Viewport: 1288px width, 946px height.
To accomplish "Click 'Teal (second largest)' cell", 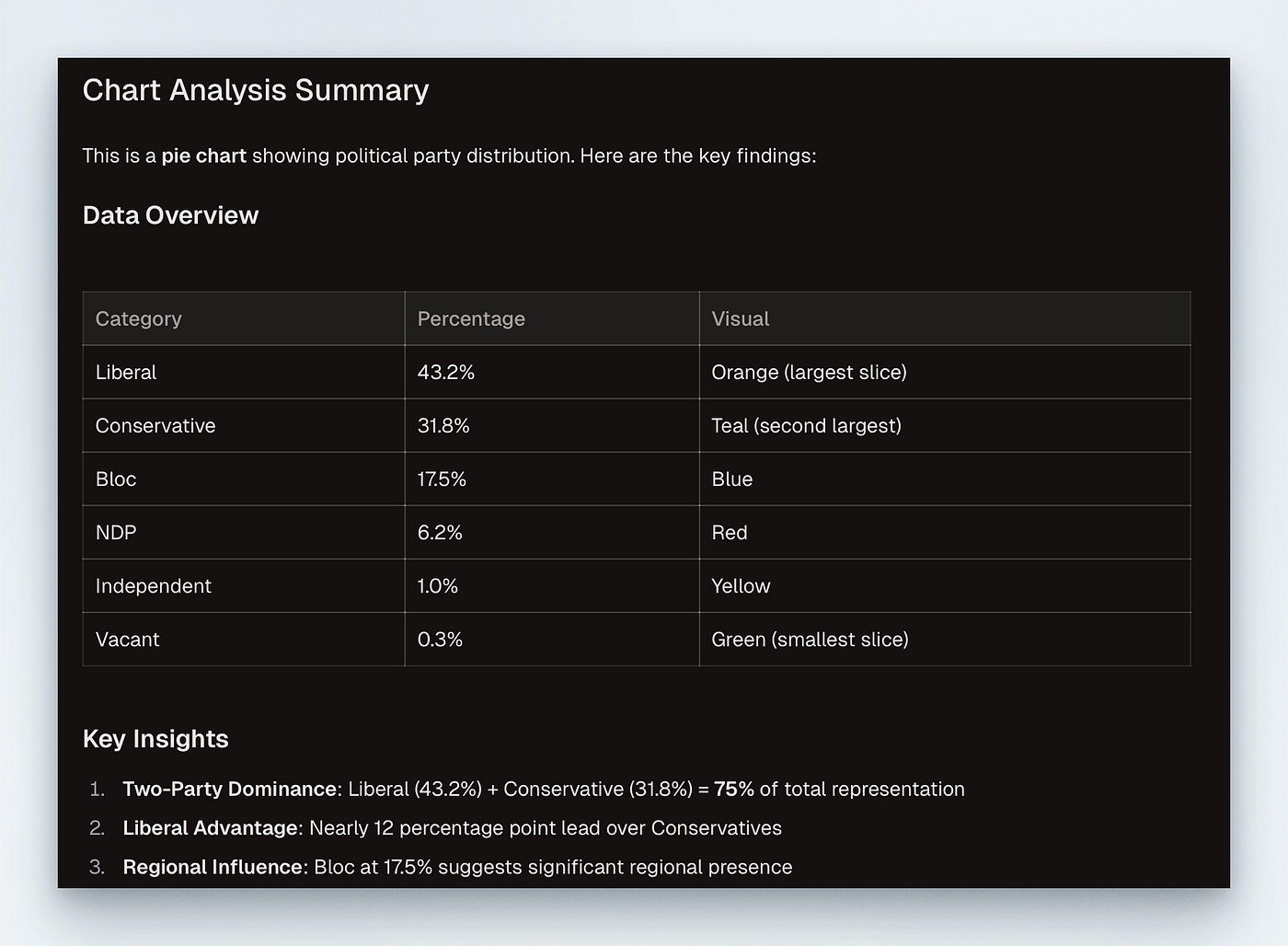I will (945, 425).
